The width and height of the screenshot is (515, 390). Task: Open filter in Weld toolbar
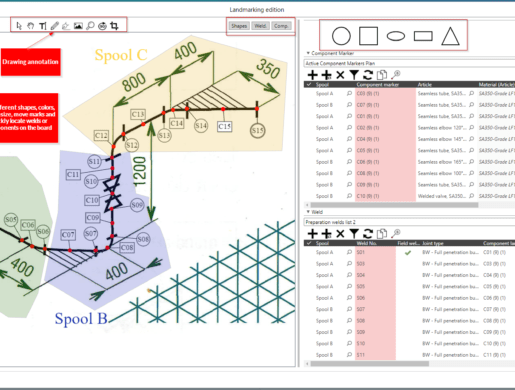click(354, 234)
